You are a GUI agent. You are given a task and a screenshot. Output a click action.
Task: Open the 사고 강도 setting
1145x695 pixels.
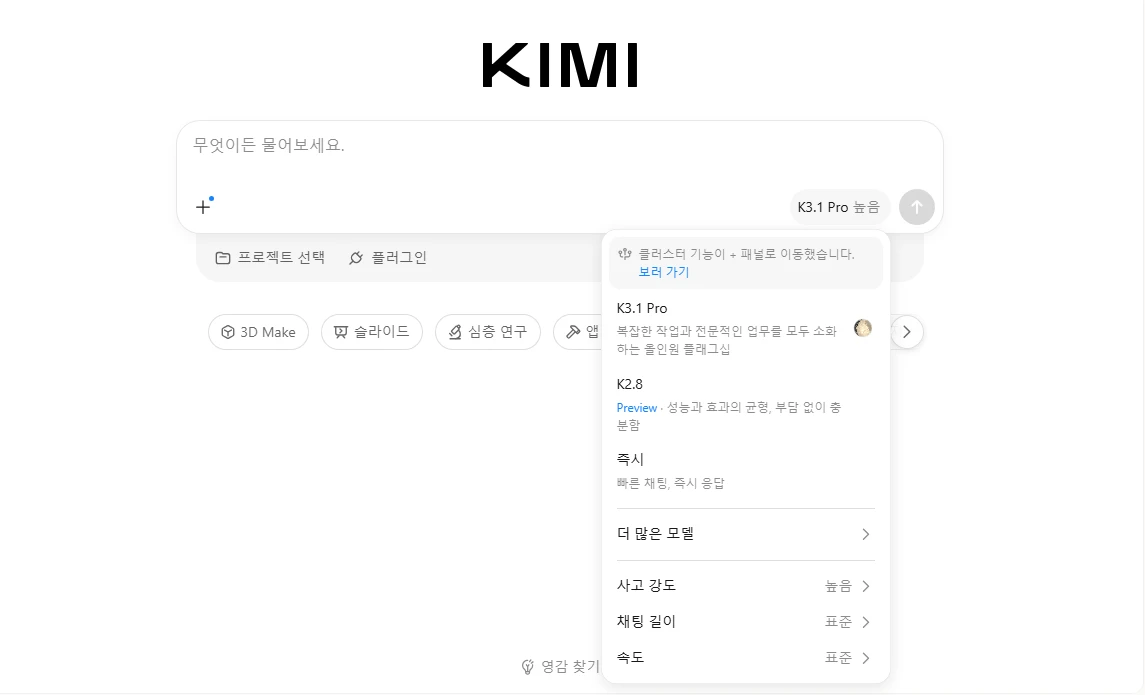[746, 586]
